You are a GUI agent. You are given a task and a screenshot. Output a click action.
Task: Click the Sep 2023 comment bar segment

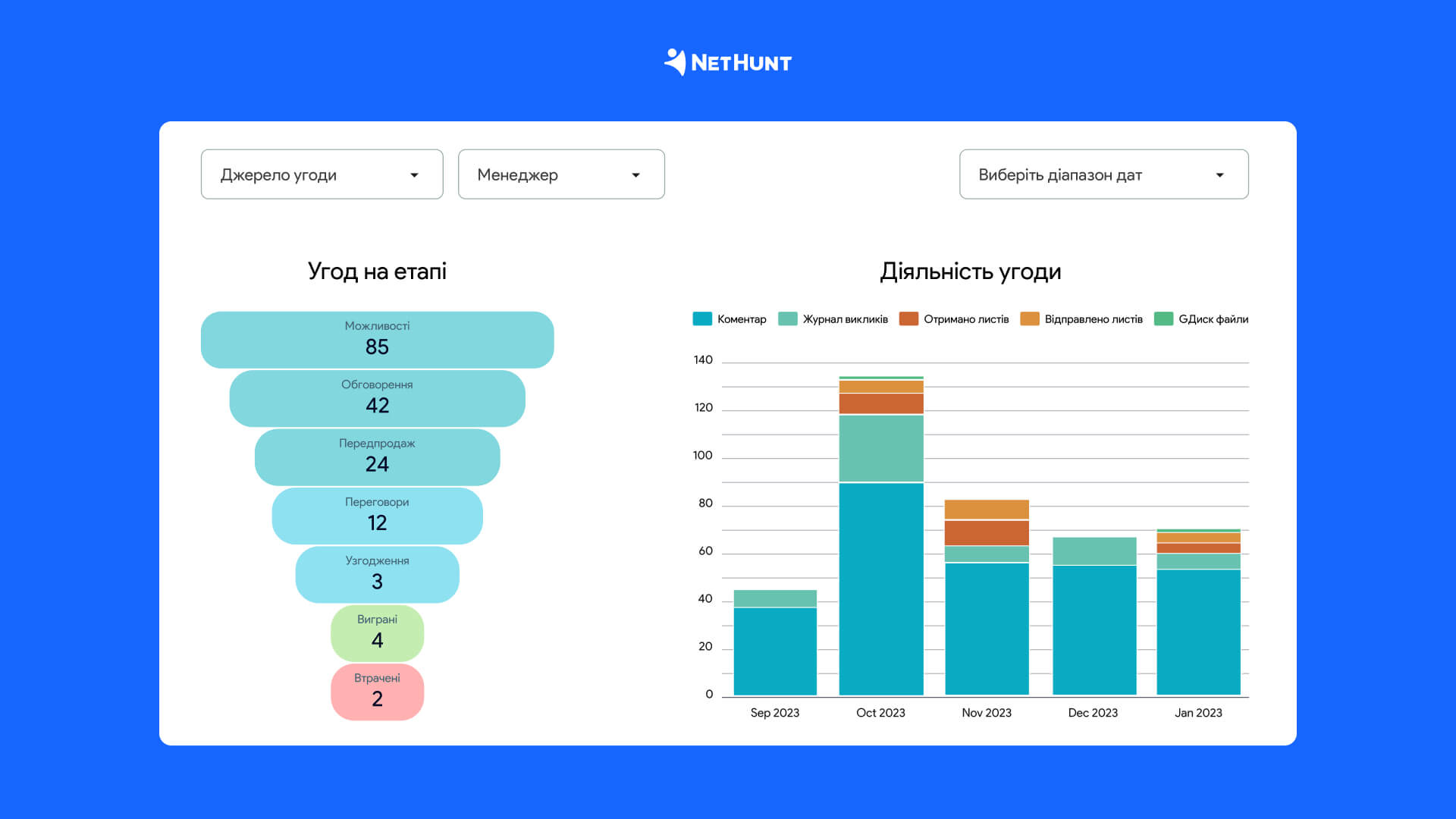(x=775, y=651)
